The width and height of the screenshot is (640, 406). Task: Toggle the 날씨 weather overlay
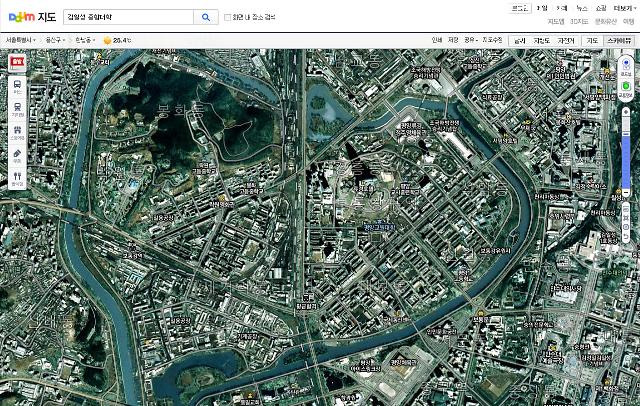coord(520,40)
